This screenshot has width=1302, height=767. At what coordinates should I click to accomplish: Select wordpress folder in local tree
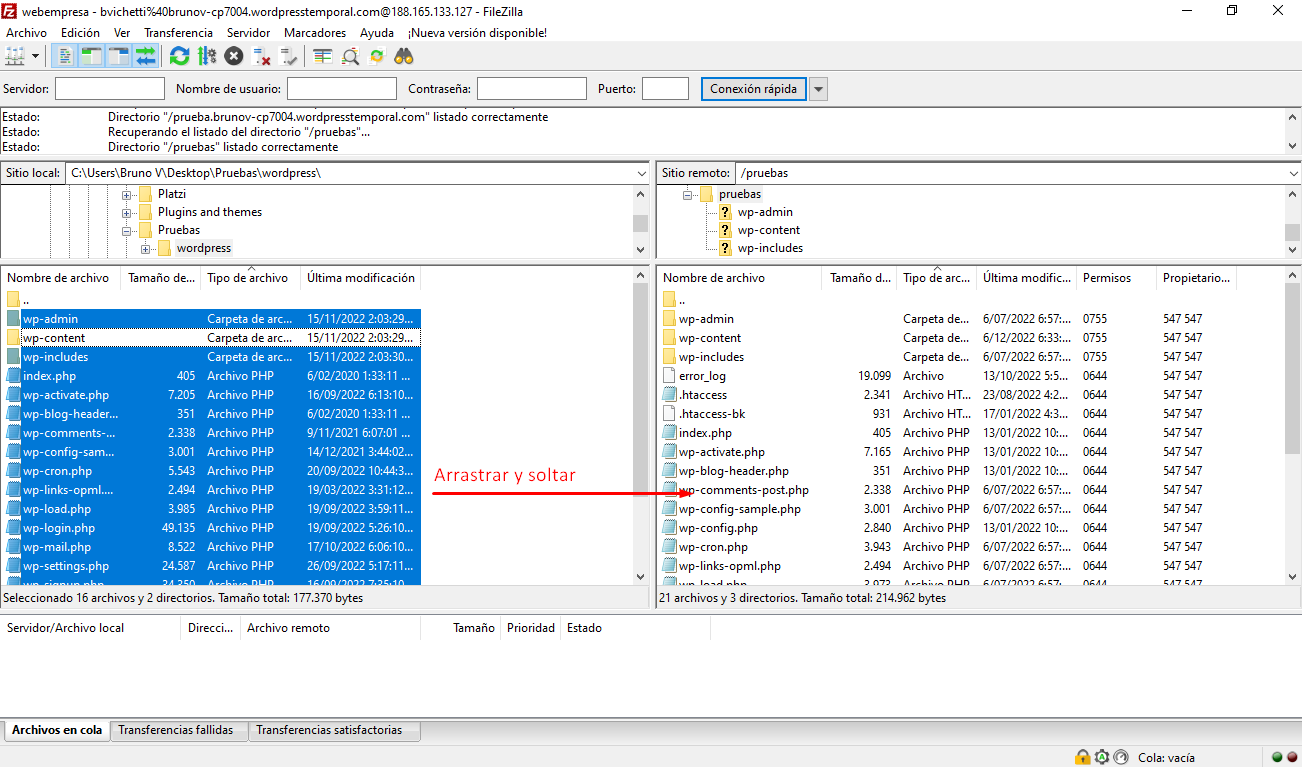pyautogui.click(x=204, y=248)
